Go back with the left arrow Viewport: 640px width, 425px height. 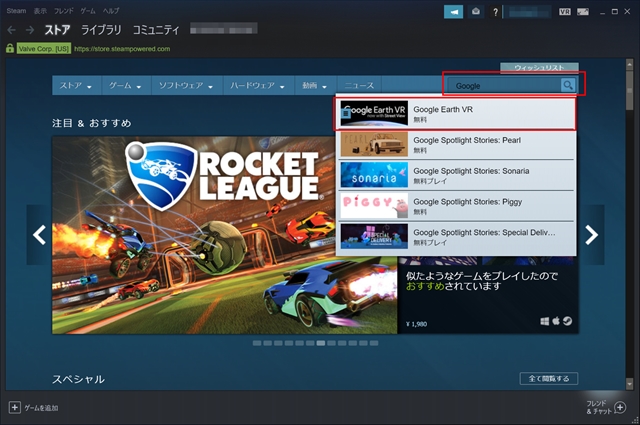pos(11,30)
